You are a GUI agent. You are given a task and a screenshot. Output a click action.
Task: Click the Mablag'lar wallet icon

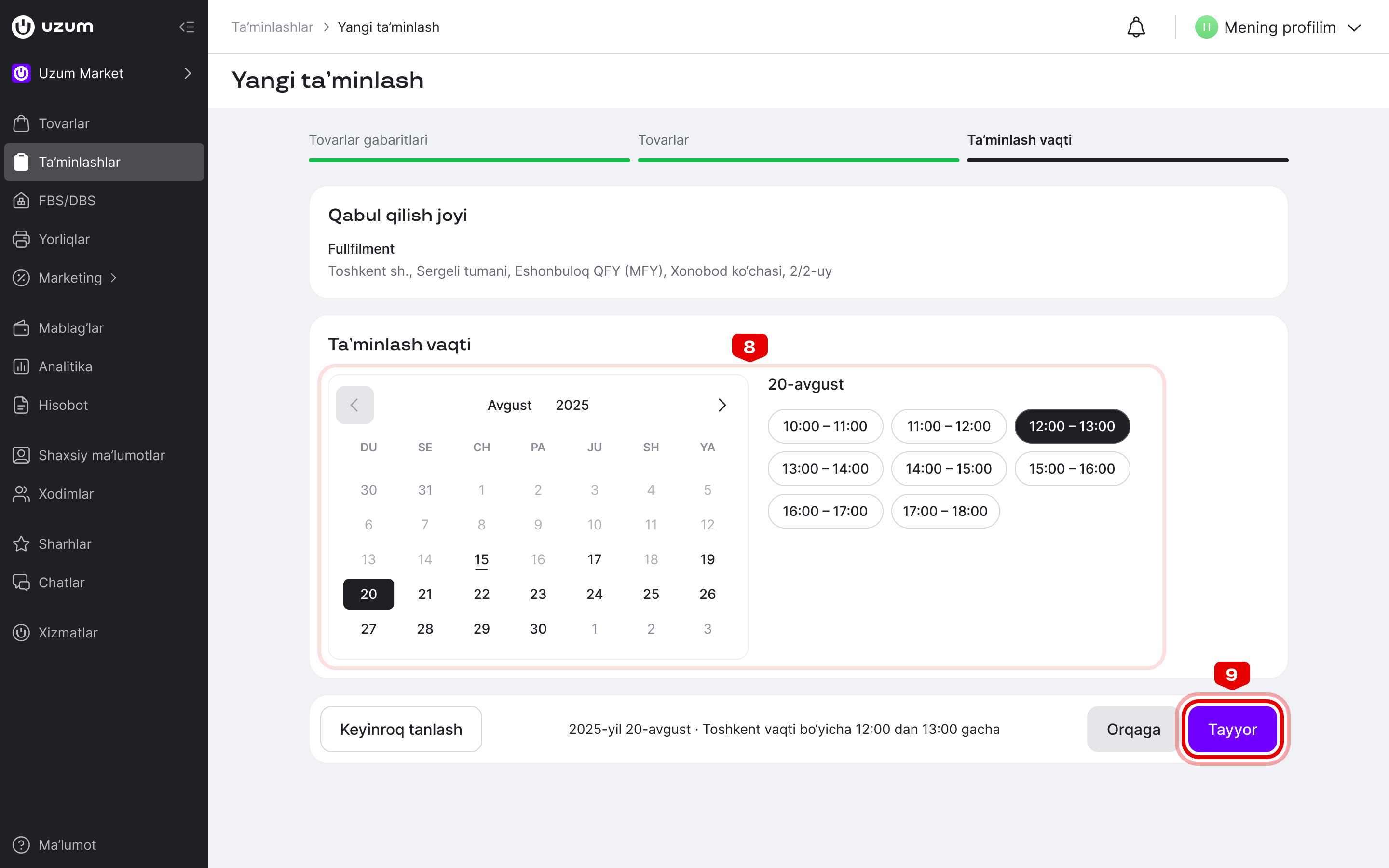(x=21, y=328)
